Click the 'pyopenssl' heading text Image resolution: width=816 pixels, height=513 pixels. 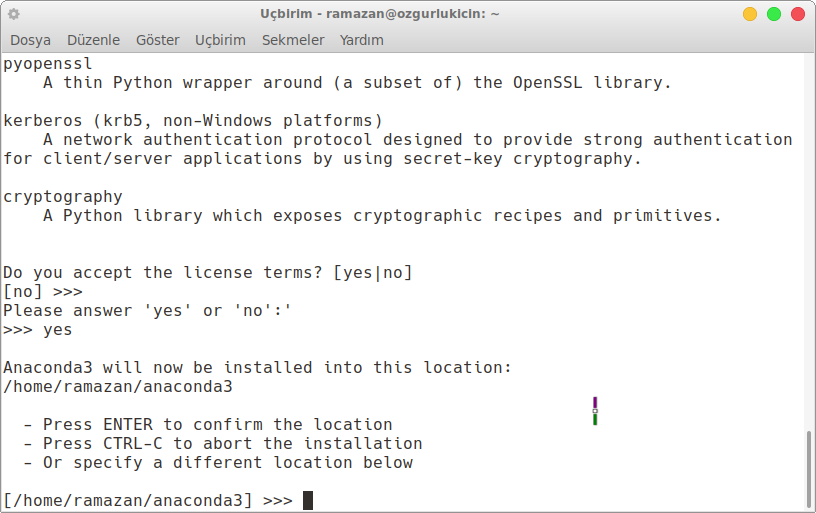pyautogui.click(x=48, y=64)
